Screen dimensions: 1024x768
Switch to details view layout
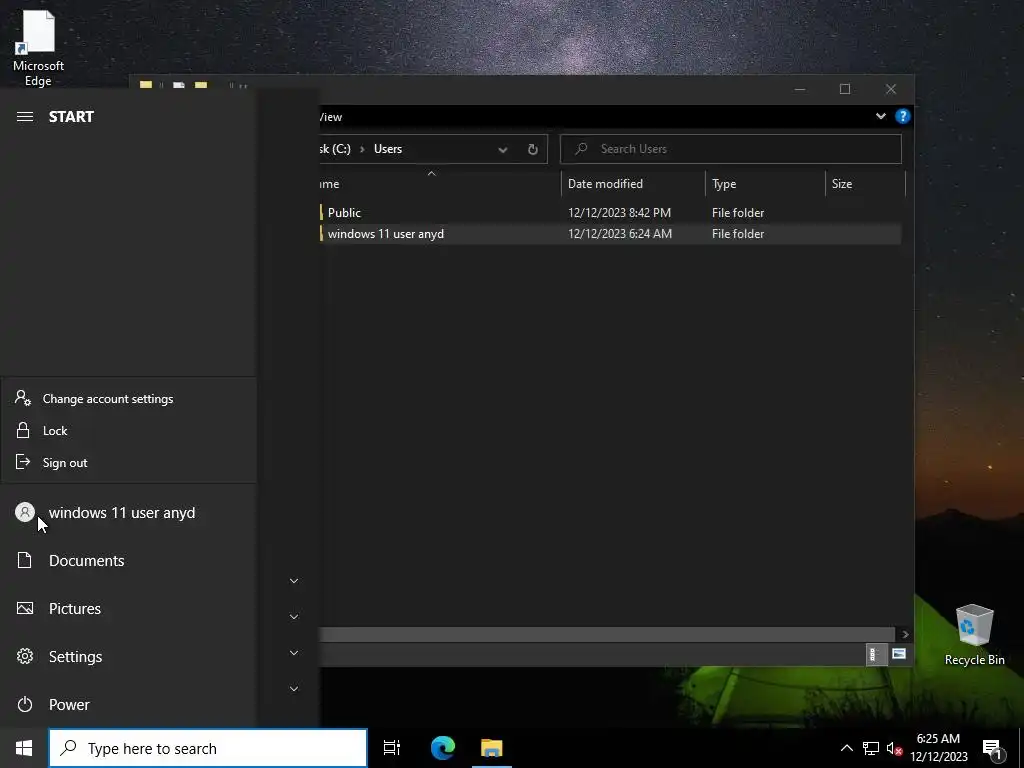coord(875,654)
